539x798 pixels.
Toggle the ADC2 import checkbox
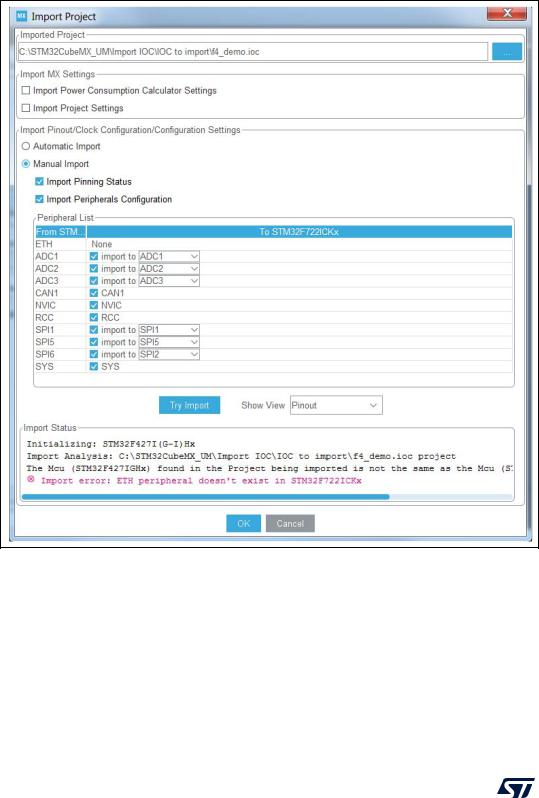tap(94, 269)
